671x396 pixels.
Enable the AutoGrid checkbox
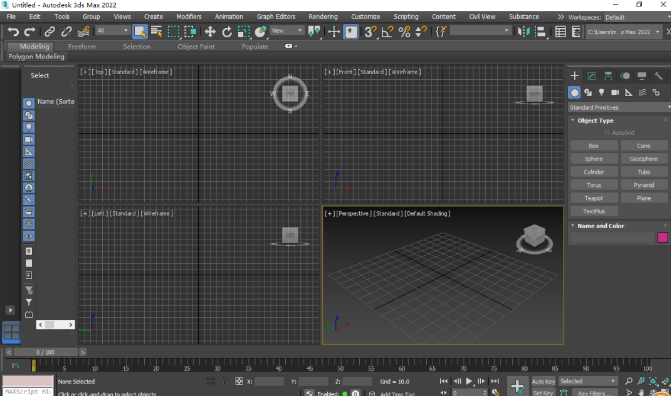pos(607,133)
